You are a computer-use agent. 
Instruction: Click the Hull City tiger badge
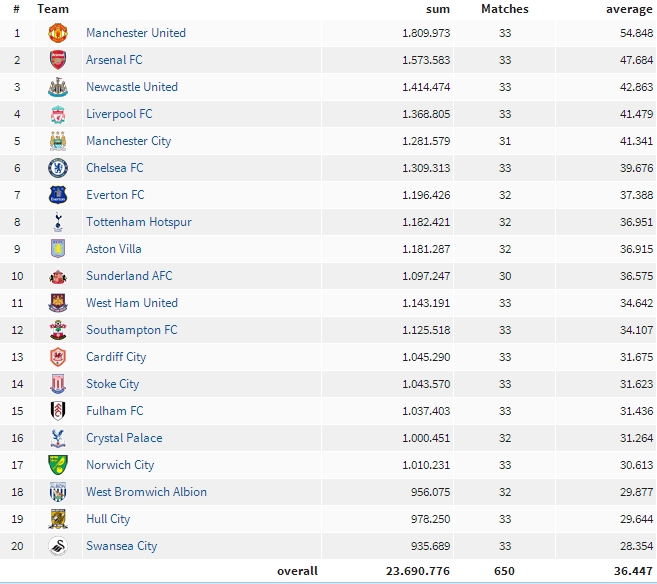coord(58,519)
